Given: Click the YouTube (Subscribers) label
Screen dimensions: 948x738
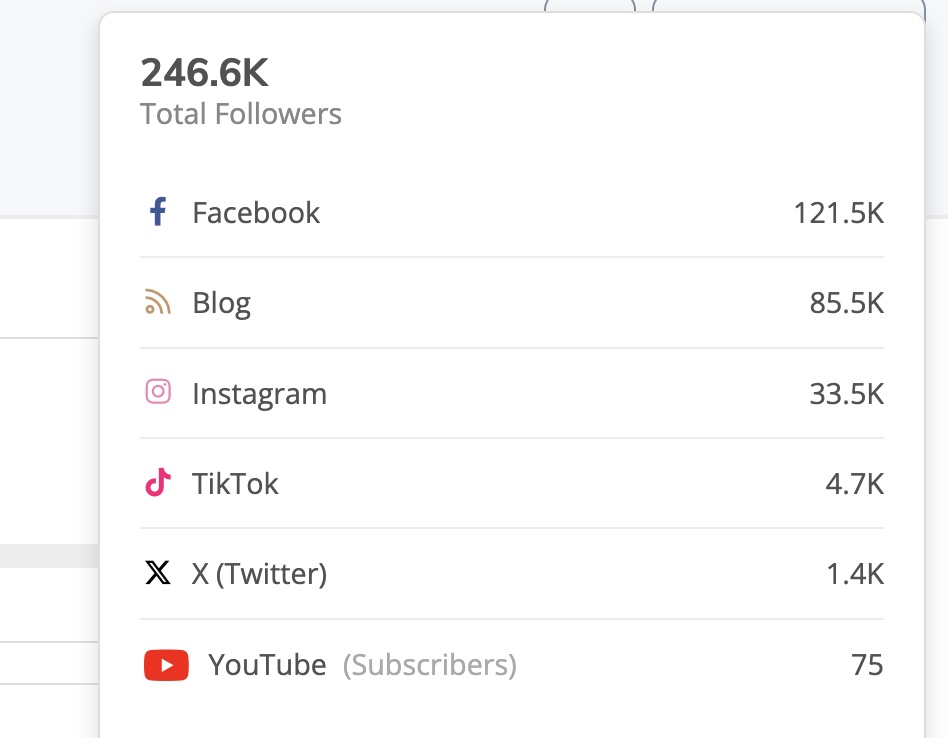Looking at the screenshot, I should click(x=430, y=665).
